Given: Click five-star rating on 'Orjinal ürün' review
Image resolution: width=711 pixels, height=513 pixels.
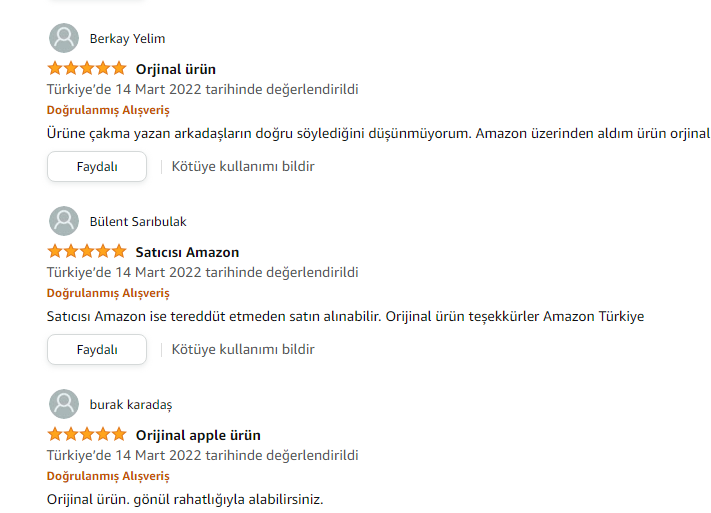Looking at the screenshot, I should [87, 69].
